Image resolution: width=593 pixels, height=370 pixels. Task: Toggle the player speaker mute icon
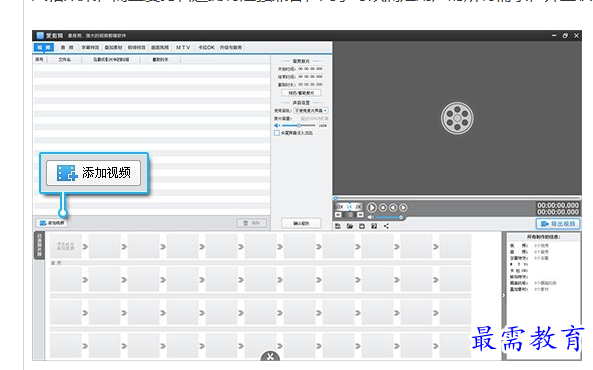click(370, 217)
